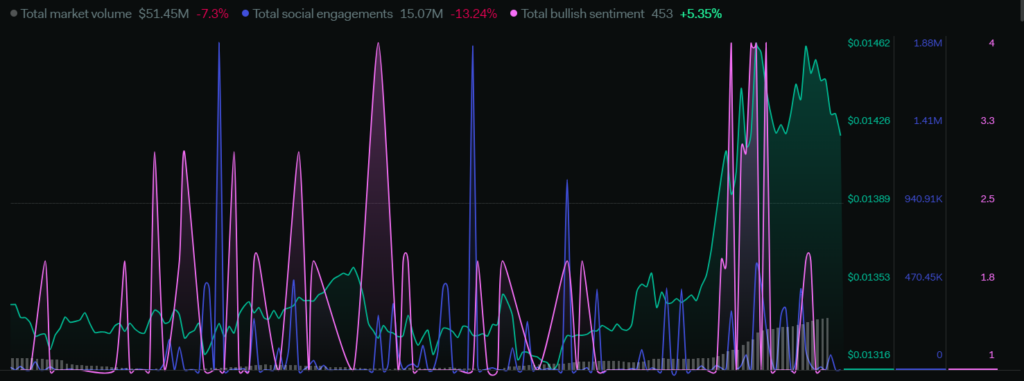This screenshot has width=1024, height=381.
Task: Select the $51.45M market volume value
Action: tap(163, 13)
